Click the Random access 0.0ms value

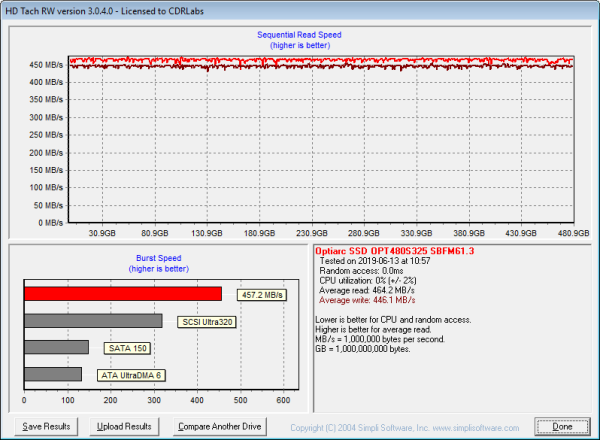(x=361, y=271)
